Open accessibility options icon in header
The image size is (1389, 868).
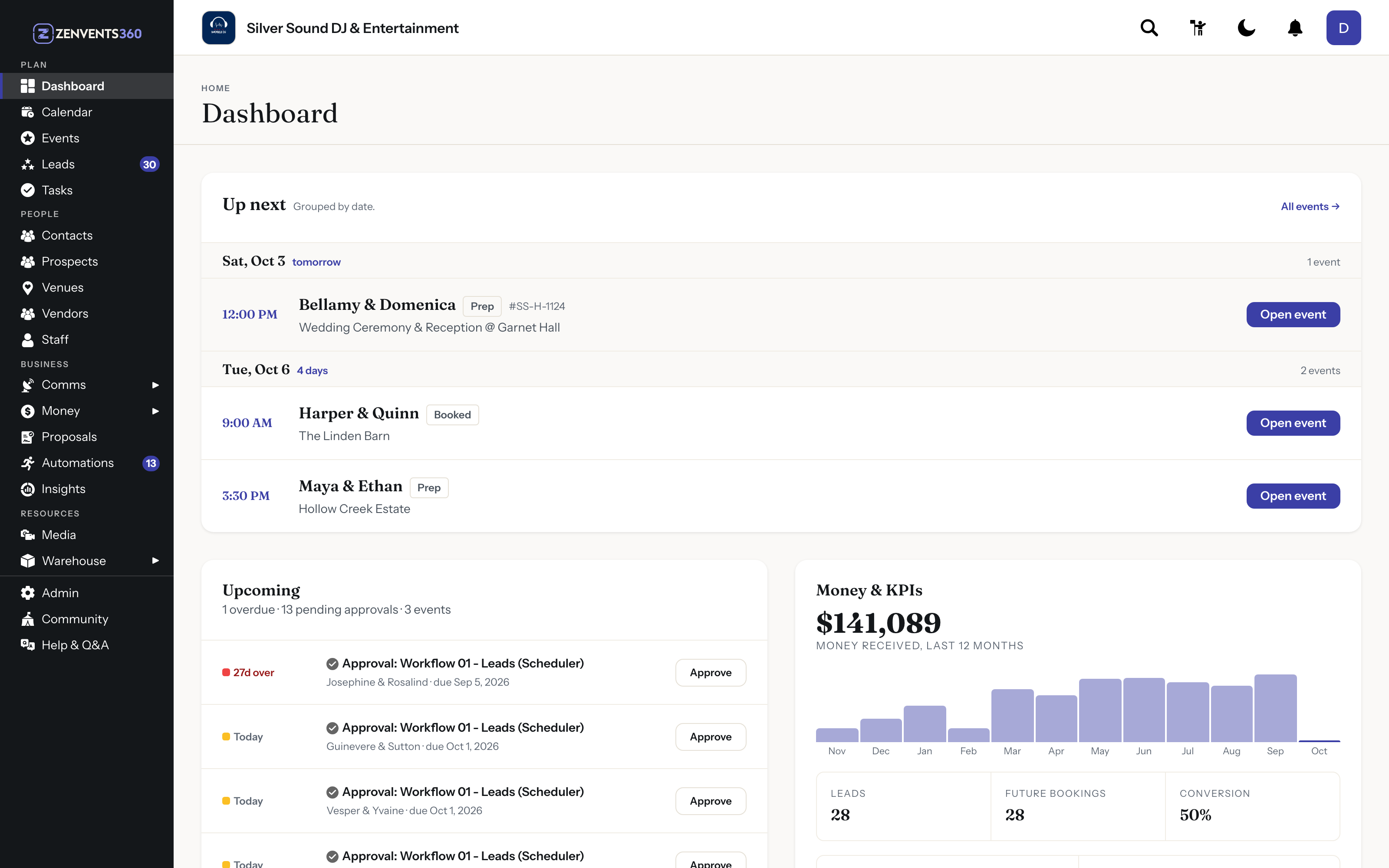coord(1198,27)
